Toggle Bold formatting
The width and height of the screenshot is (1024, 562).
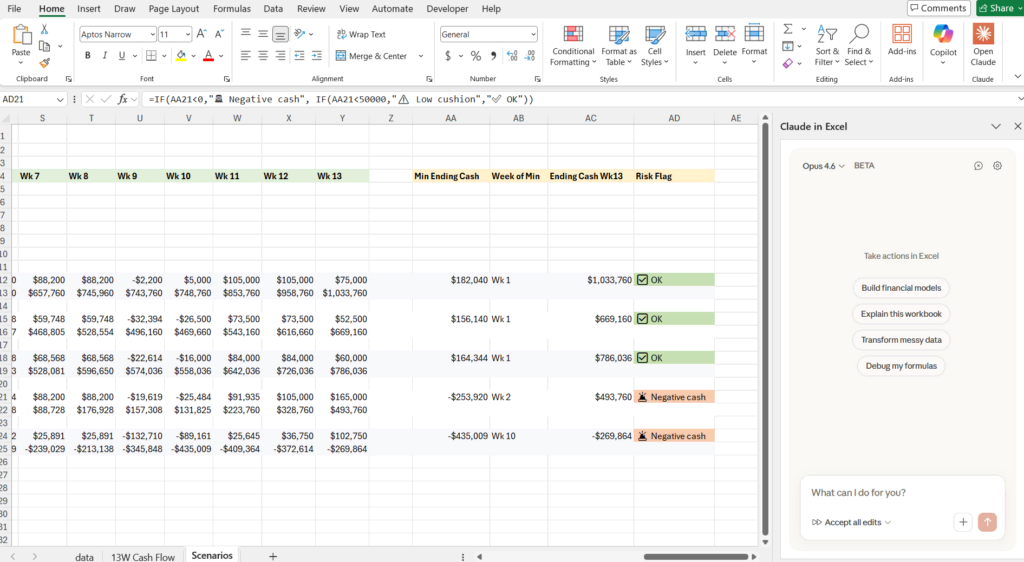(x=88, y=56)
